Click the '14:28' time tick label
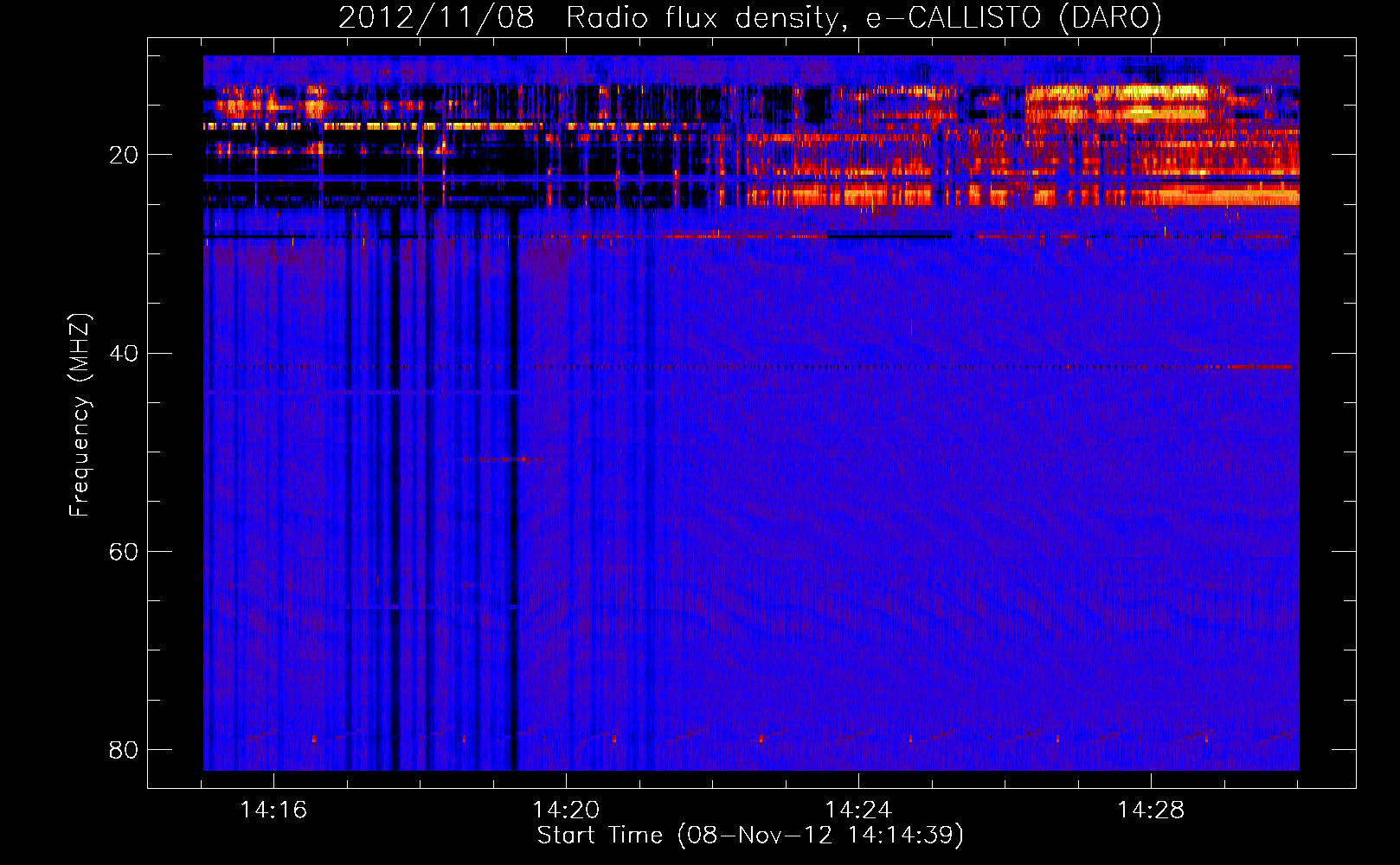The width and height of the screenshot is (1400, 865). (x=1151, y=810)
